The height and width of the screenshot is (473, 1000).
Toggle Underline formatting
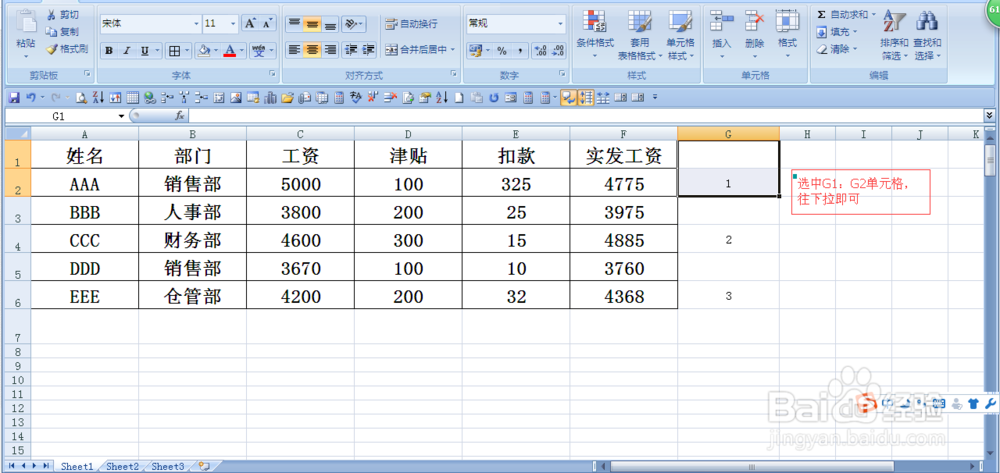[x=144, y=51]
